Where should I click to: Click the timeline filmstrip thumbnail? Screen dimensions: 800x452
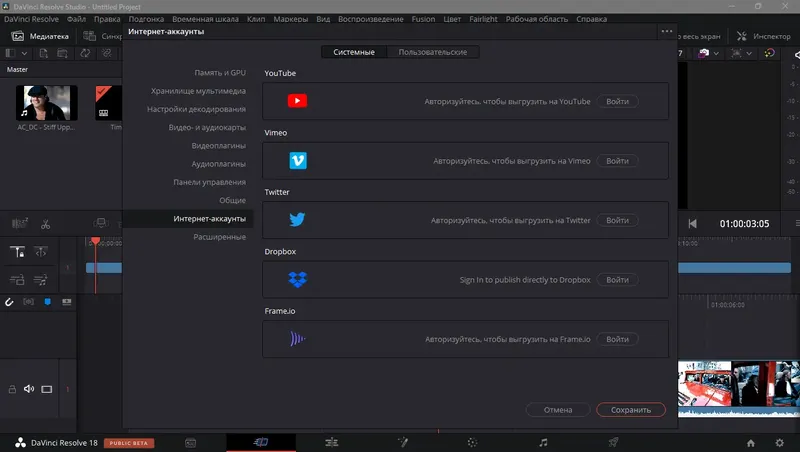[739, 384]
